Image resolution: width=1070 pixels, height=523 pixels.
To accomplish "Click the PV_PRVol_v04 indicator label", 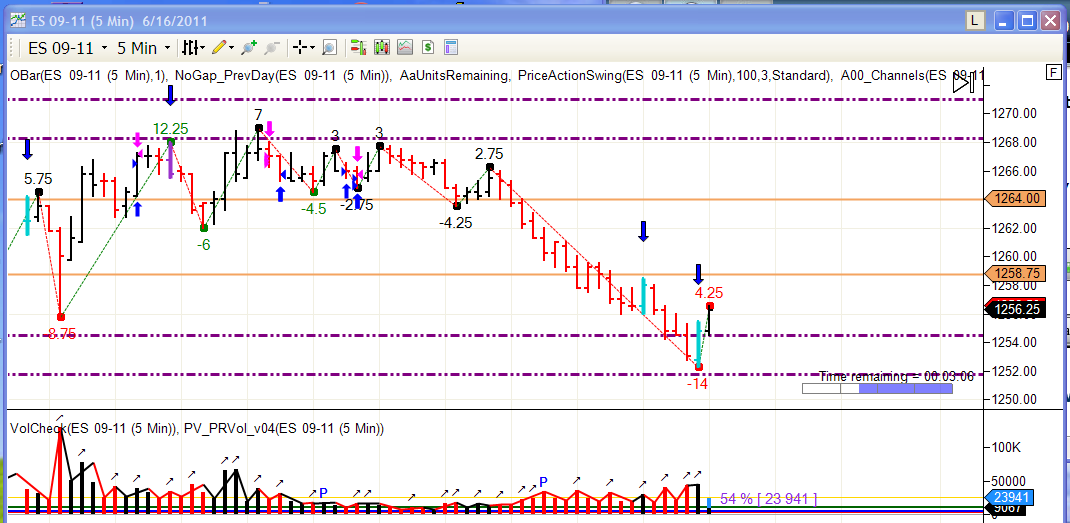I will point(284,429).
